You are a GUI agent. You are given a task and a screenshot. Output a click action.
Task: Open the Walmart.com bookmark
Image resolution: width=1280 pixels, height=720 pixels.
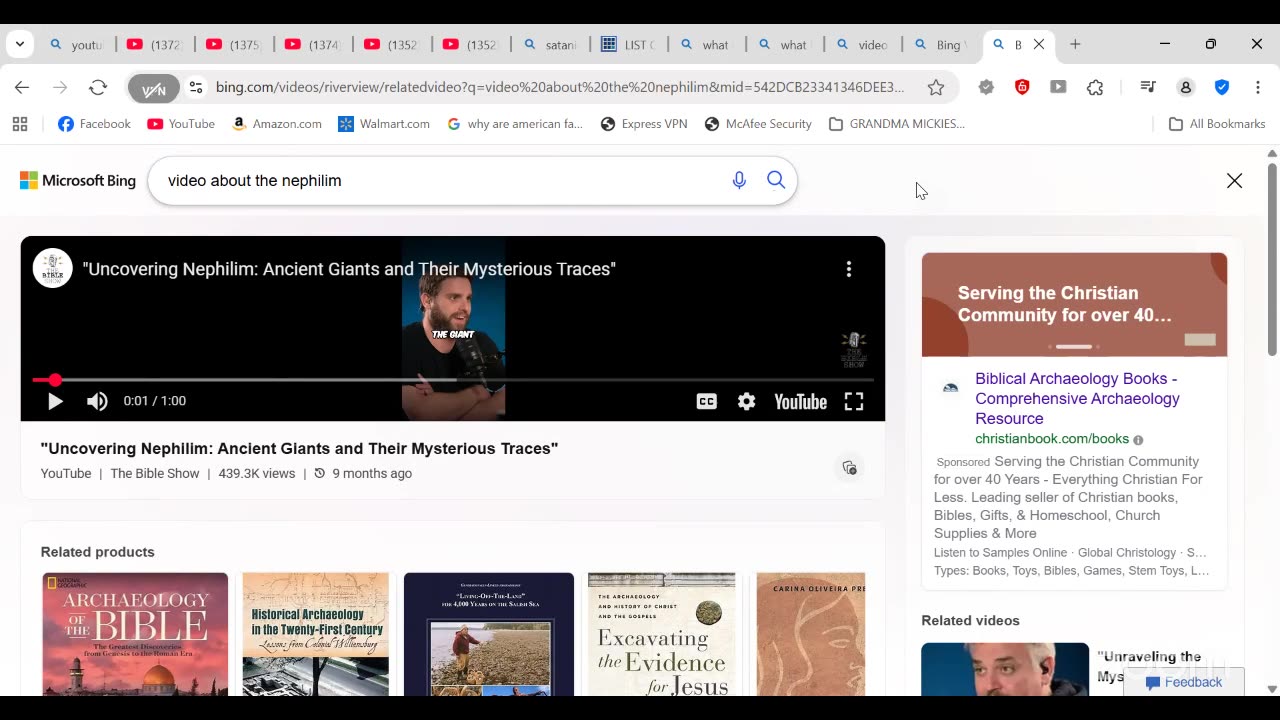pos(384,124)
